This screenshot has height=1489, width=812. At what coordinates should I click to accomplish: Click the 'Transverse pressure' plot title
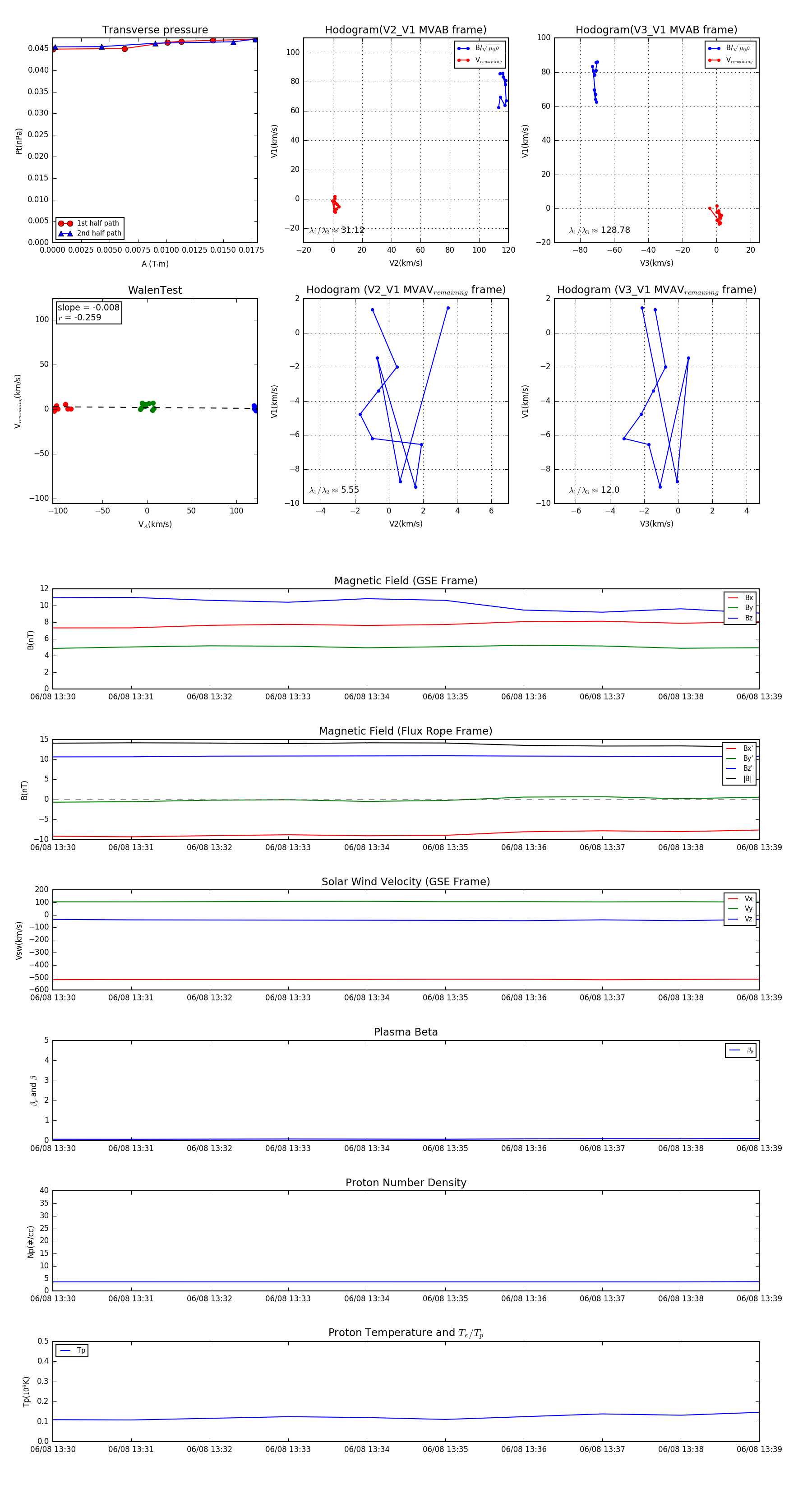click(155, 30)
